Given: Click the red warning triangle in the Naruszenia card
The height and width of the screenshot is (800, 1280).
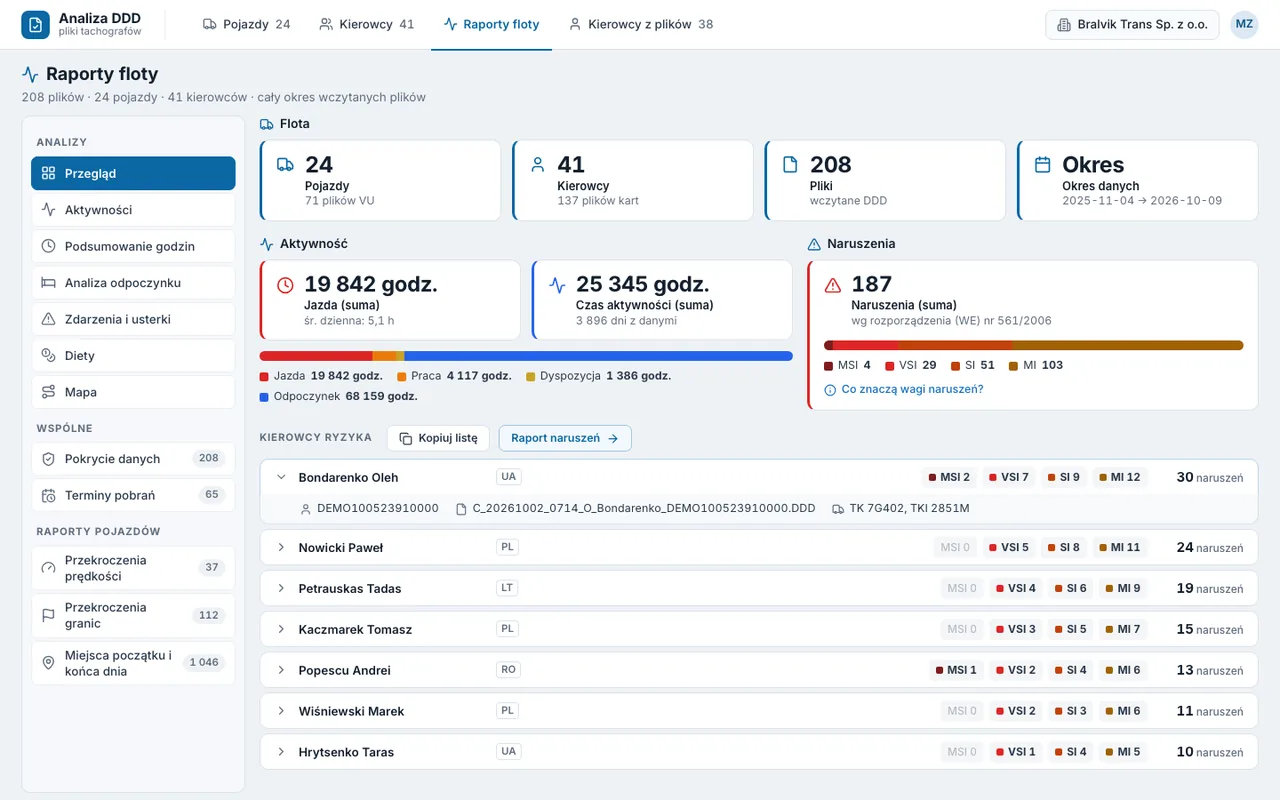Looking at the screenshot, I should coord(832,285).
